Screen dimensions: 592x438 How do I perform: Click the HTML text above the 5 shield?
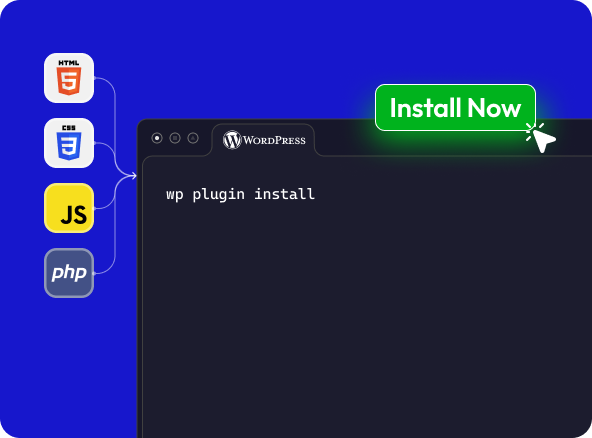point(69,63)
